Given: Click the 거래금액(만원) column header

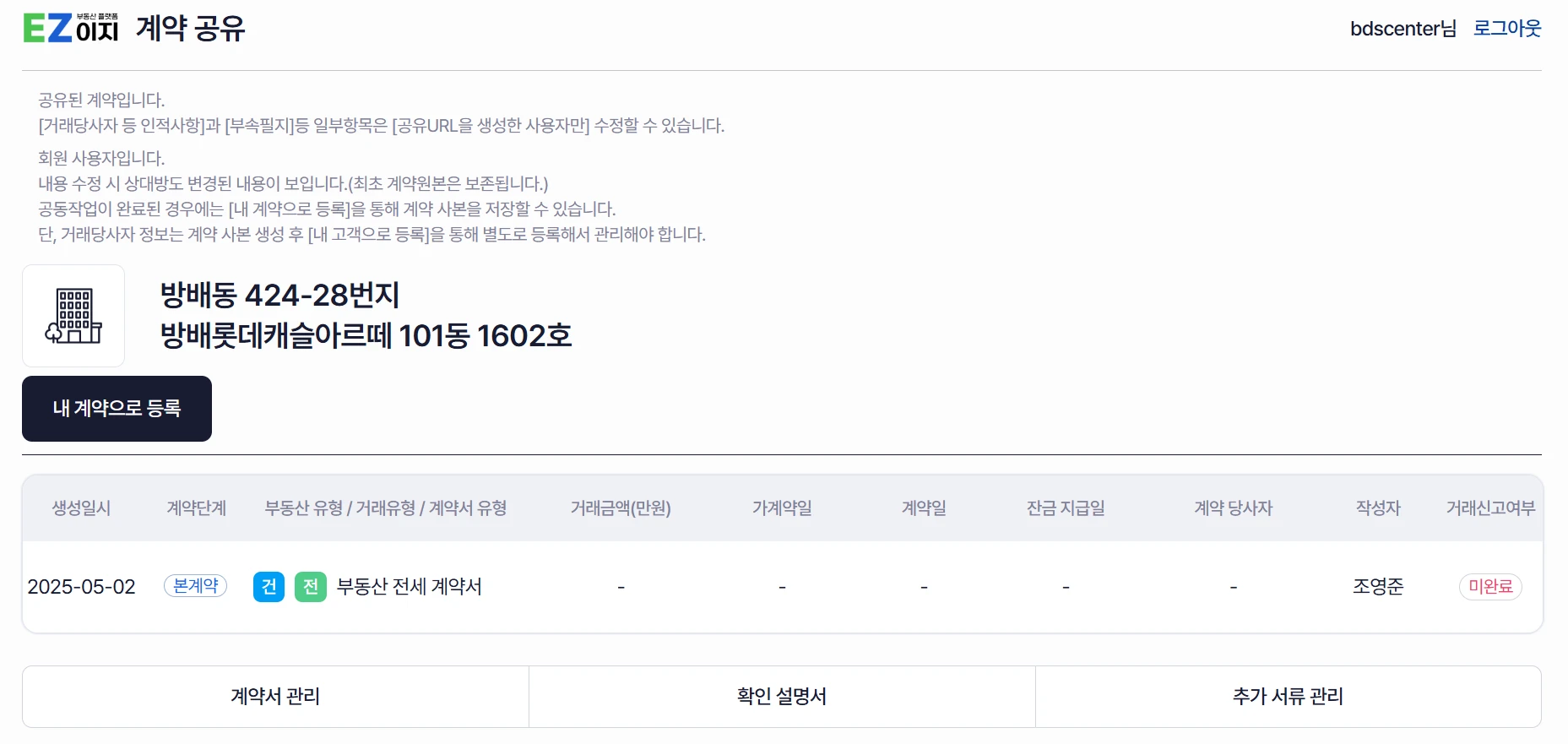Looking at the screenshot, I should point(621,508).
